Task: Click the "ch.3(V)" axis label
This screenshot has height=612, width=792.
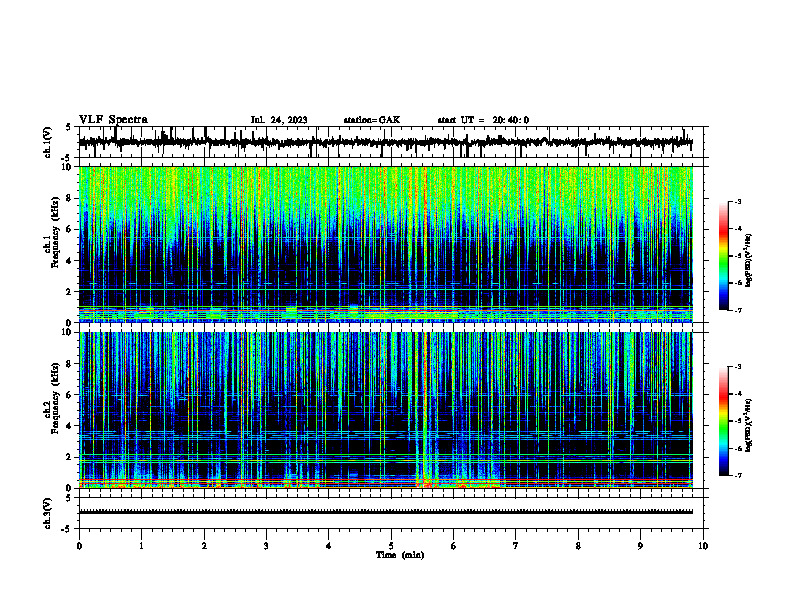Action: 48,514
